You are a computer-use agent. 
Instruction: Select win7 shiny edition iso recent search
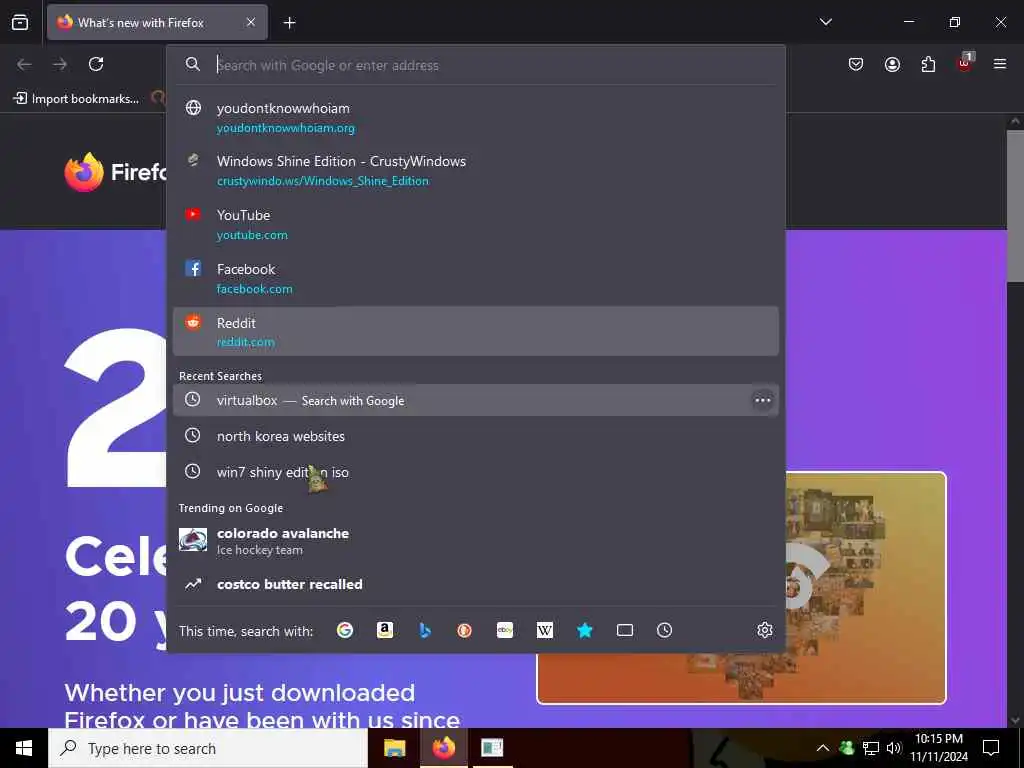(x=475, y=472)
